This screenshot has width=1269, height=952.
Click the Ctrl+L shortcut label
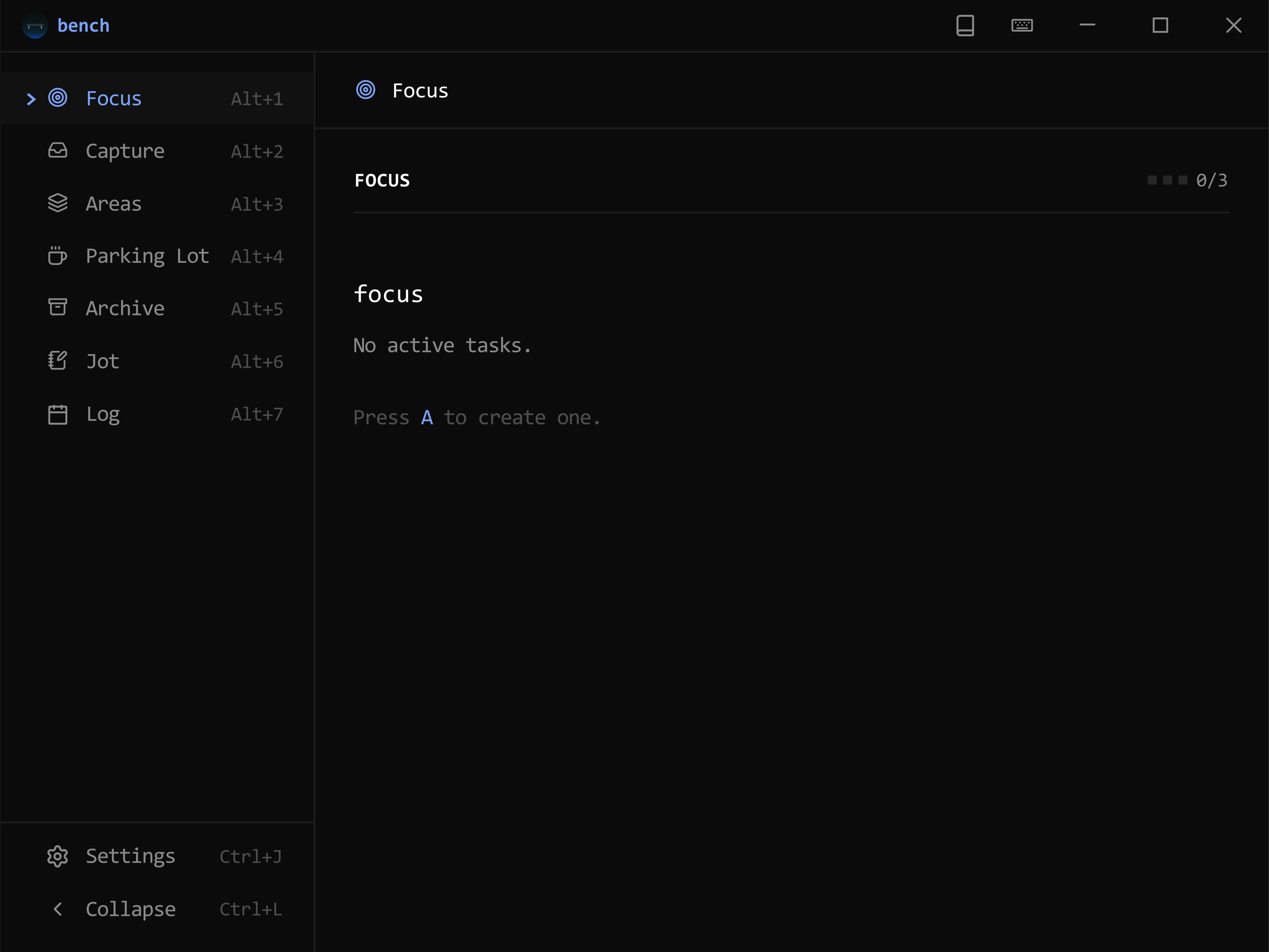251,909
